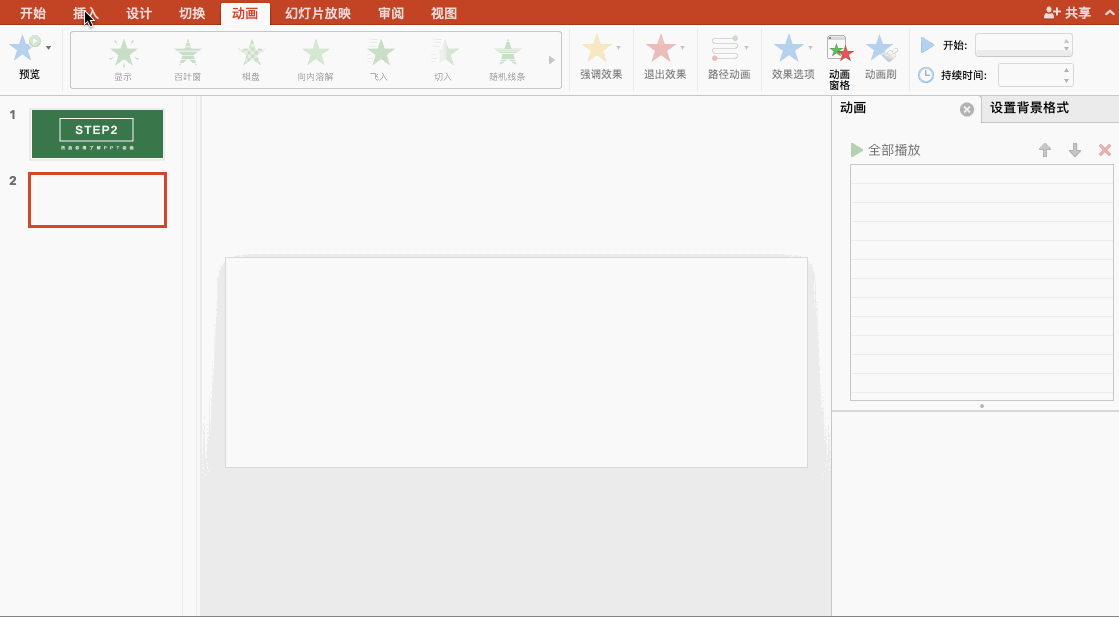Open the 强调效果 emphasis effects star
This screenshot has height=617, width=1119.
(597, 49)
